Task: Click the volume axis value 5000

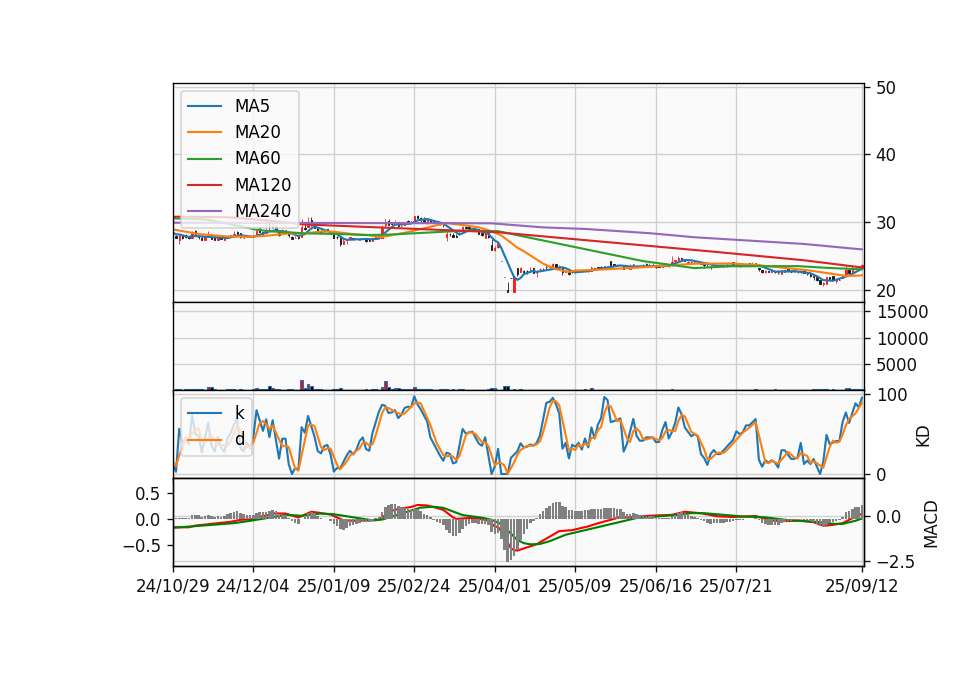Action: click(x=897, y=366)
